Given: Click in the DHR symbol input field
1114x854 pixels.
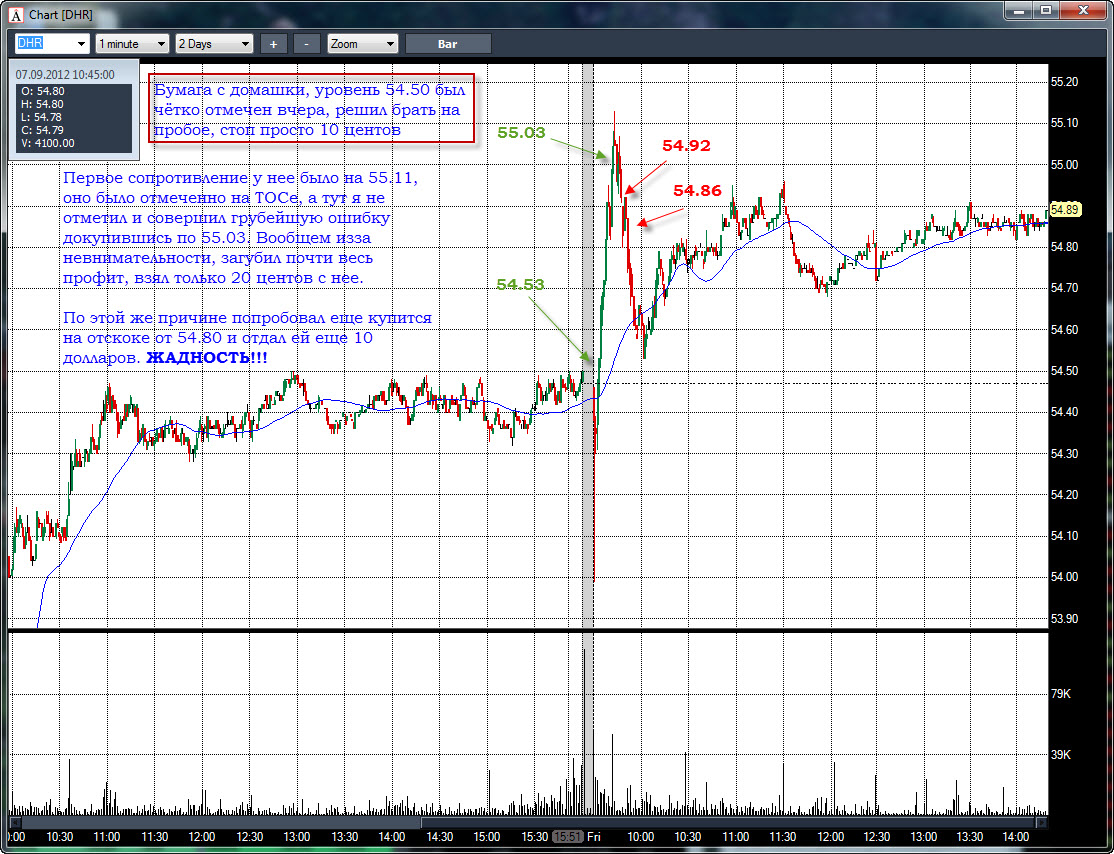Looking at the screenshot, I should tap(44, 44).
